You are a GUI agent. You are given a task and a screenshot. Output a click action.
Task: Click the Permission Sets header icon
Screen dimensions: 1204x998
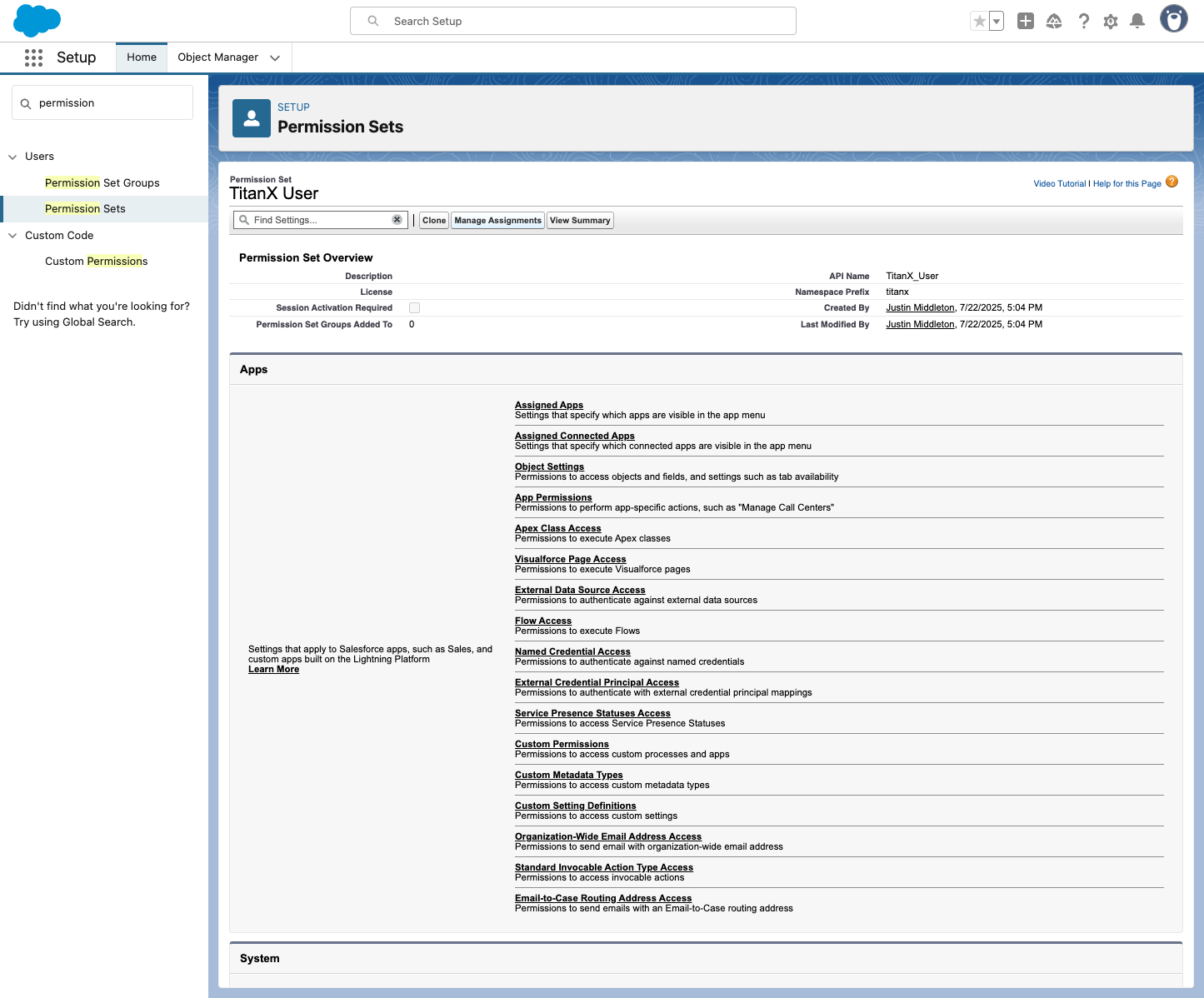(252, 118)
